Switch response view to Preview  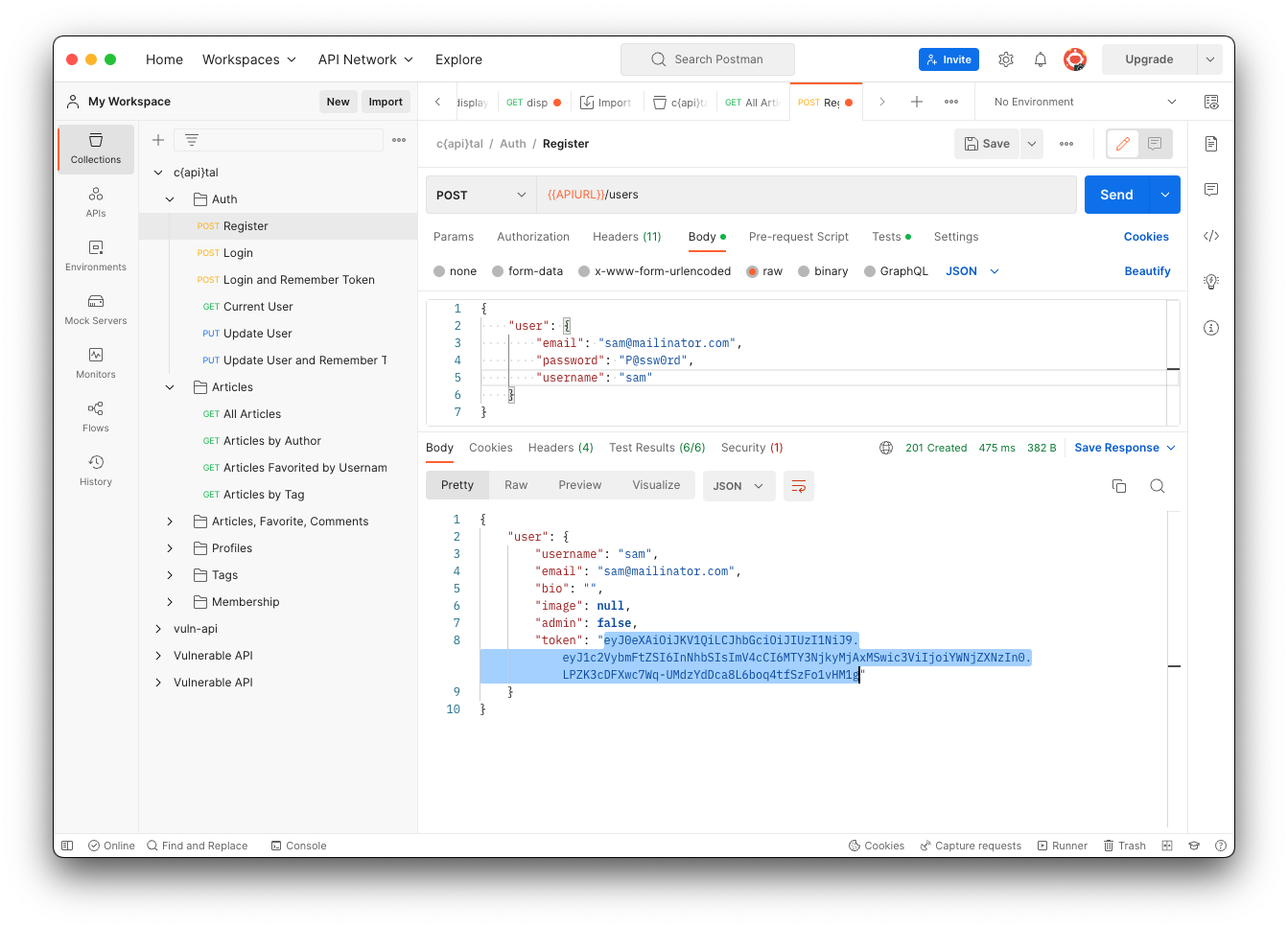point(580,485)
